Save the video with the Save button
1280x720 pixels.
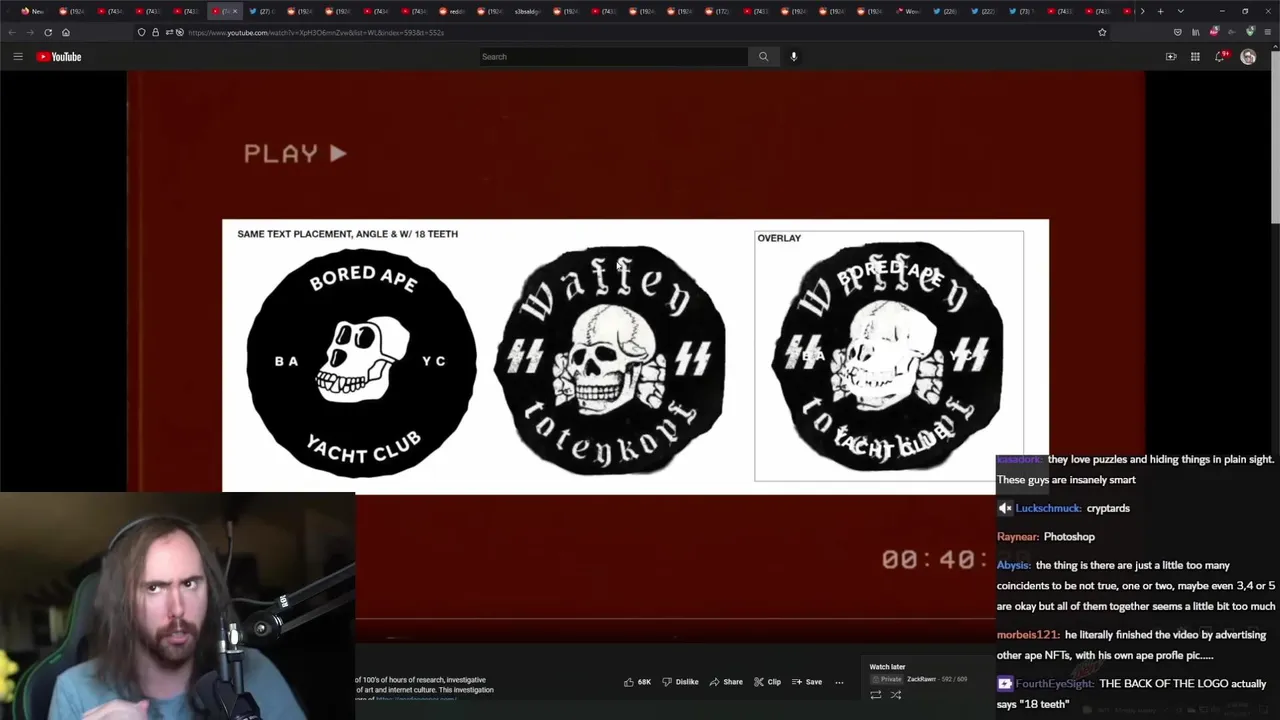[x=807, y=682]
